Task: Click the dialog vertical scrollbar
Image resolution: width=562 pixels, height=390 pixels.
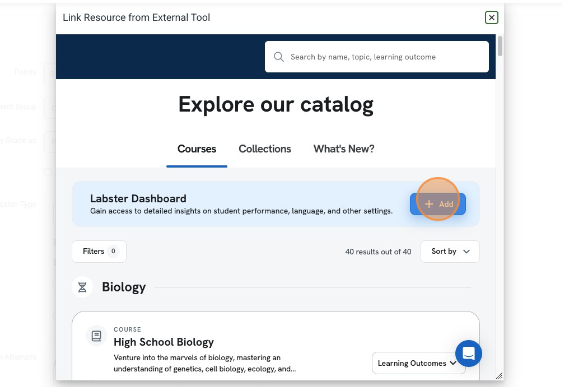Action: coord(500,46)
